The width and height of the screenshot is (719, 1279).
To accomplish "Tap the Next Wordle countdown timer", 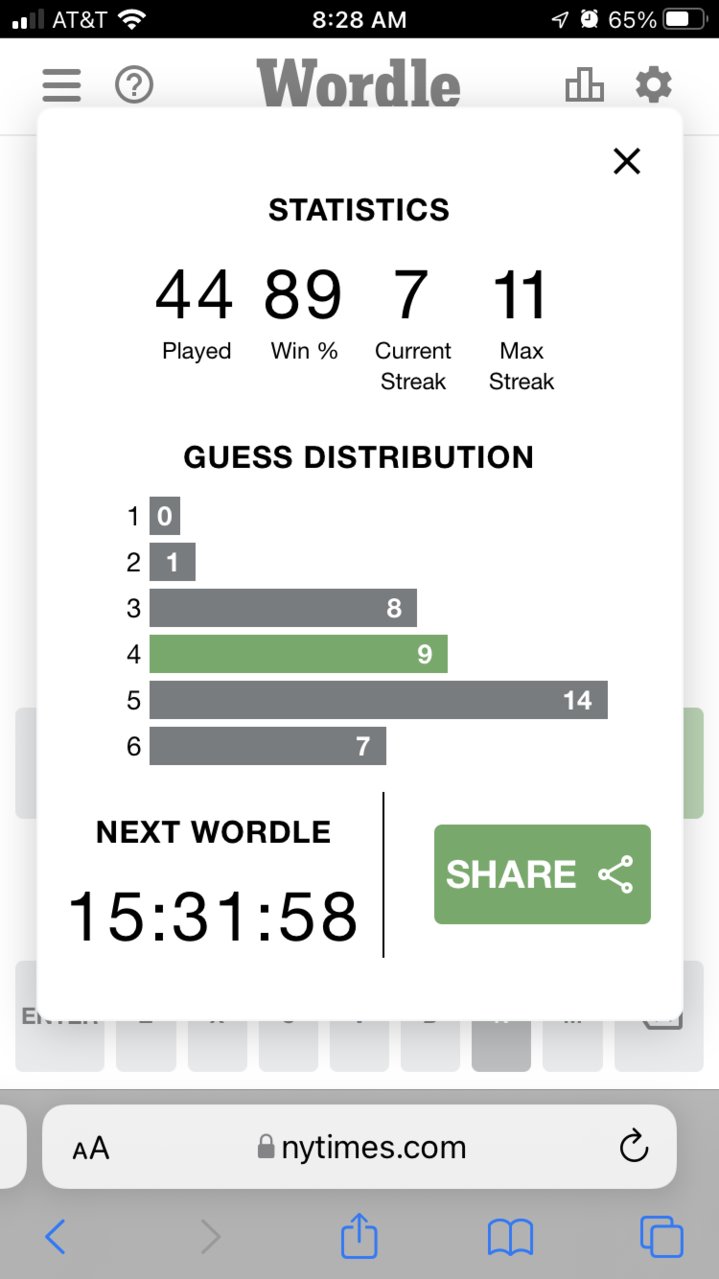I will tap(213, 917).
